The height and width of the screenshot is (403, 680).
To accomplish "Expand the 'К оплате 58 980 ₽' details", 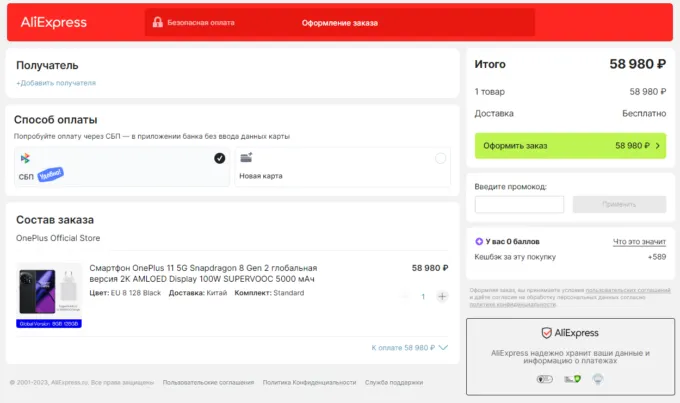I will click(409, 348).
